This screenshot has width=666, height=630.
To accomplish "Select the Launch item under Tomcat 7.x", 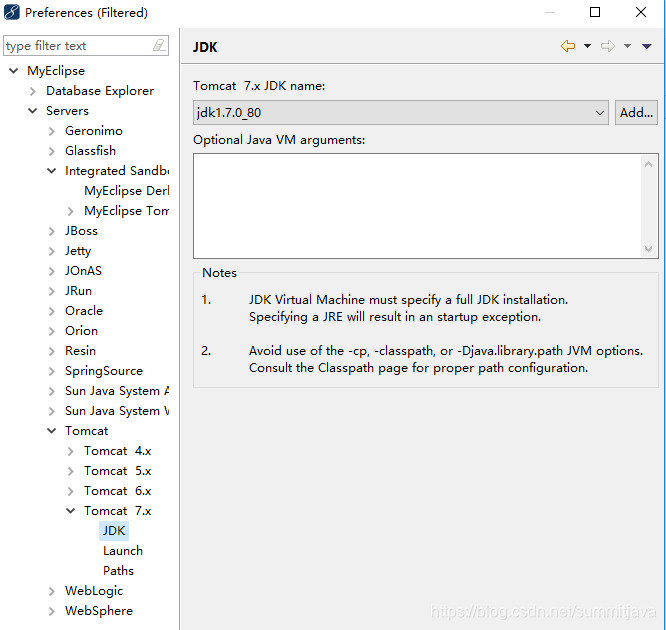I will coord(123,551).
